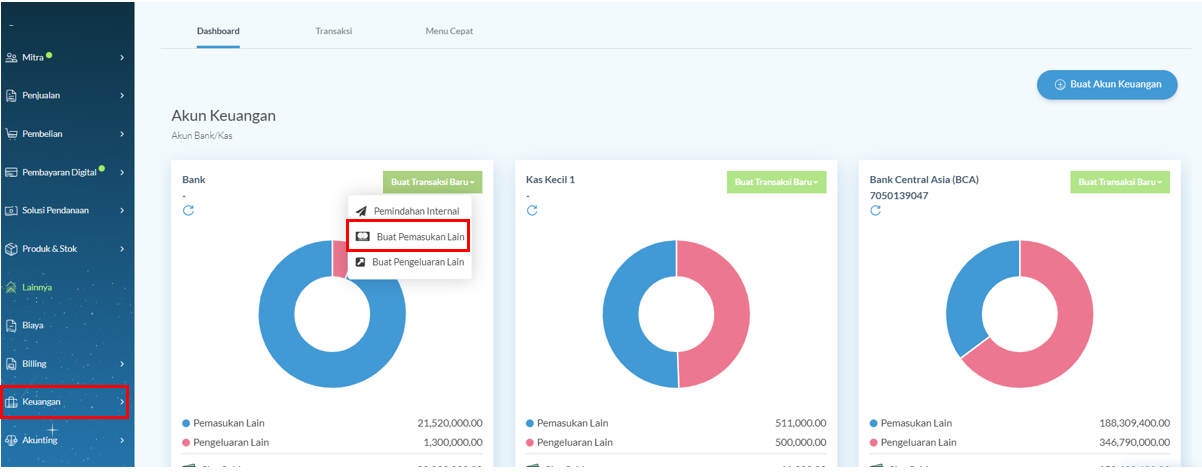Click the Bank donut chart
1202x473 pixels.
(x=332, y=314)
